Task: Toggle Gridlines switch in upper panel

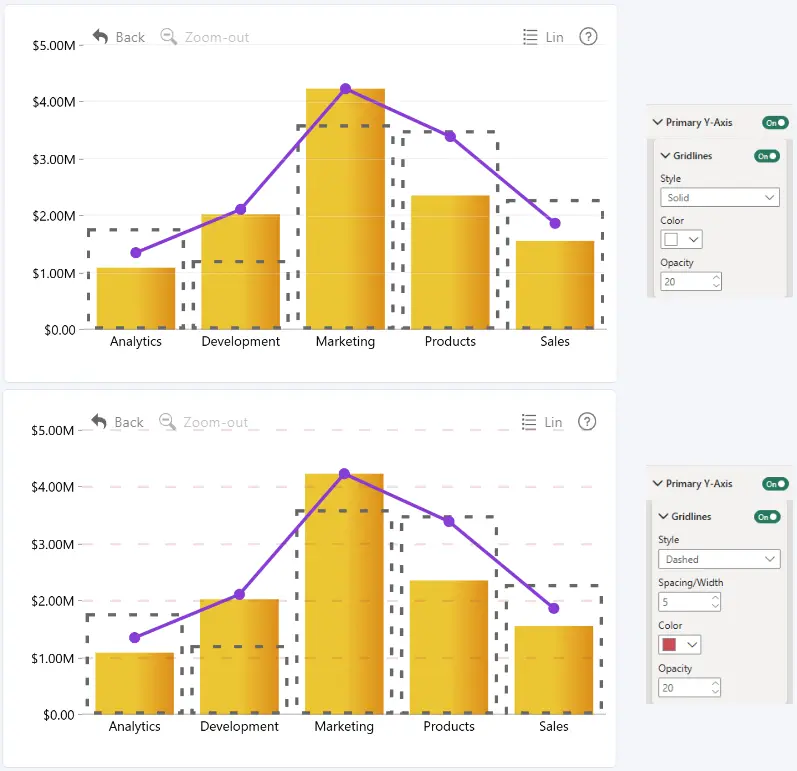Action: (x=767, y=156)
